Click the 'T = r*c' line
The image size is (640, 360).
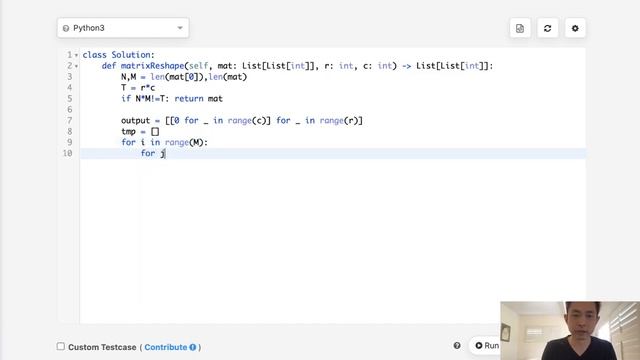tap(138, 88)
